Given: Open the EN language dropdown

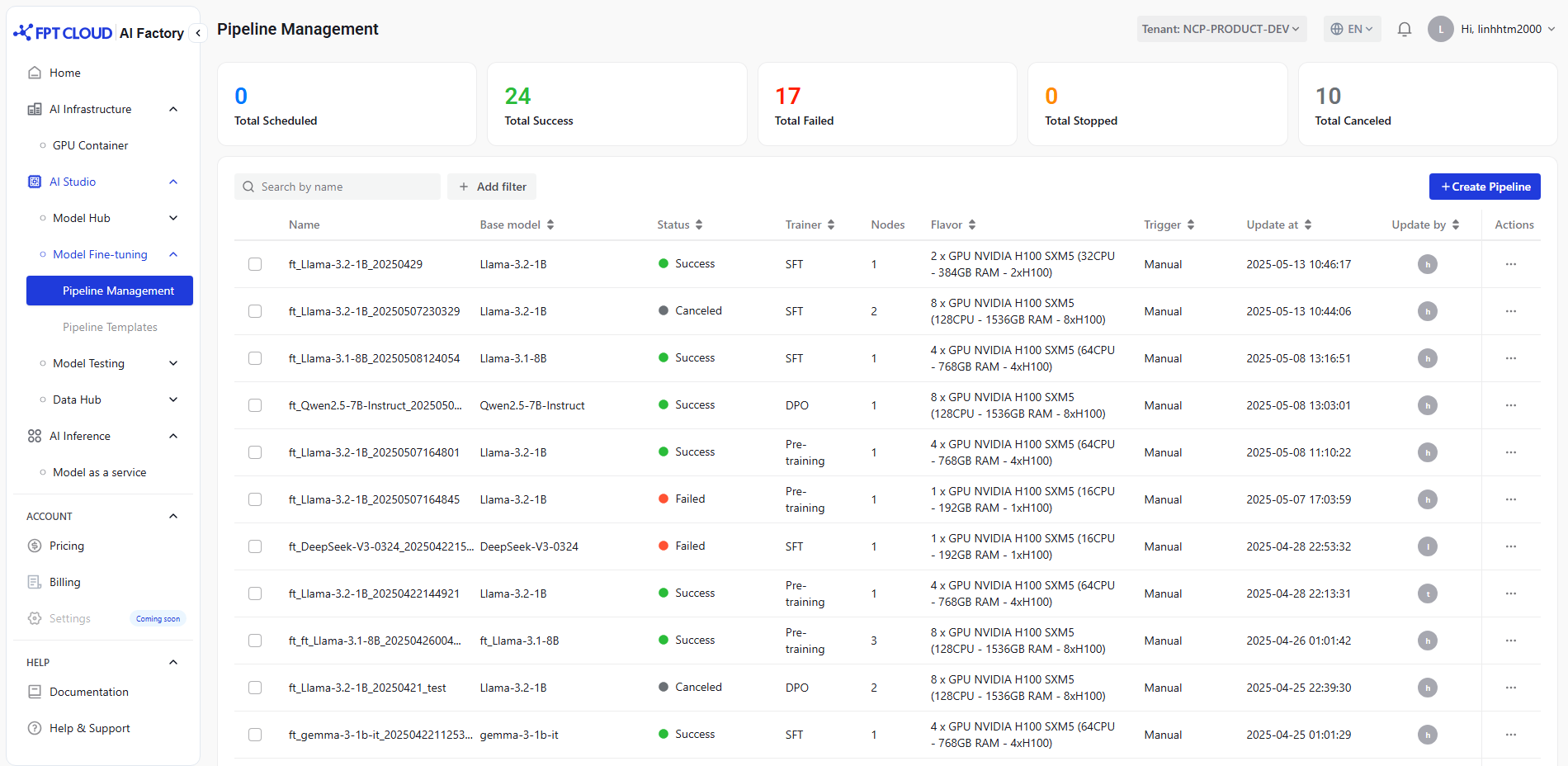Looking at the screenshot, I should pyautogui.click(x=1352, y=29).
